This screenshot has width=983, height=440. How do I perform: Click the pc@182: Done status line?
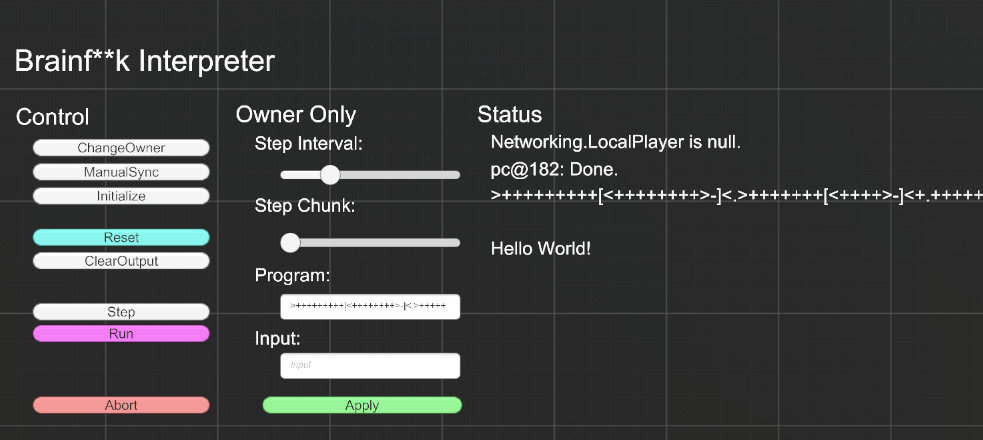[554, 170]
